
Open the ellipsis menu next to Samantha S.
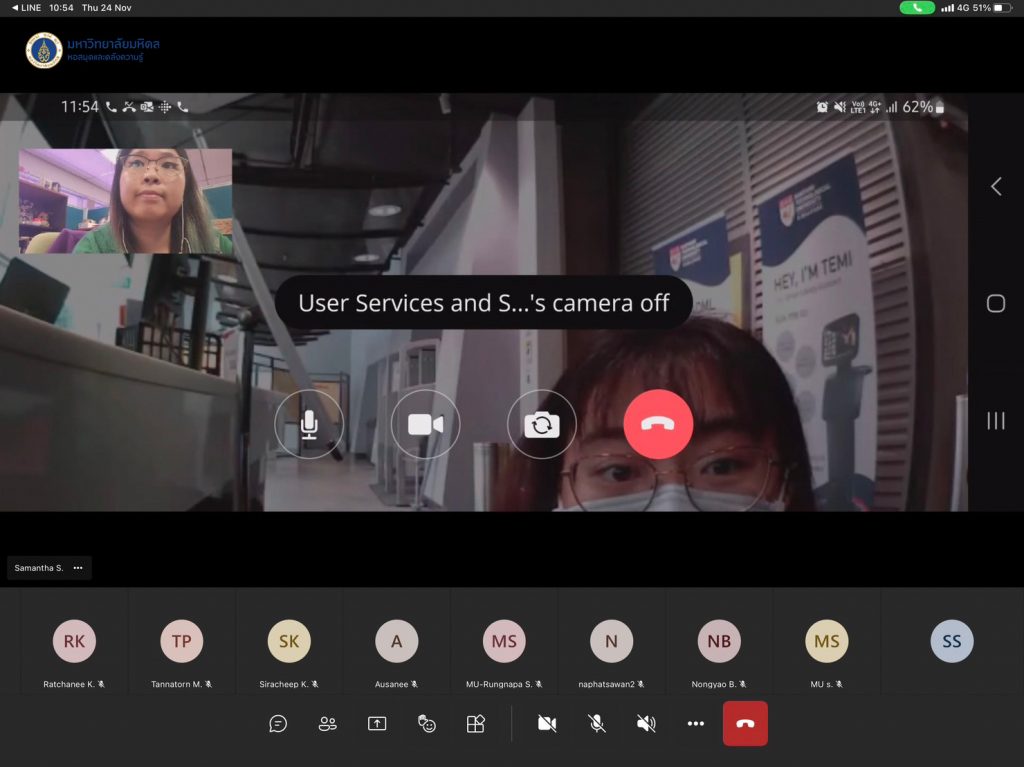click(78, 568)
